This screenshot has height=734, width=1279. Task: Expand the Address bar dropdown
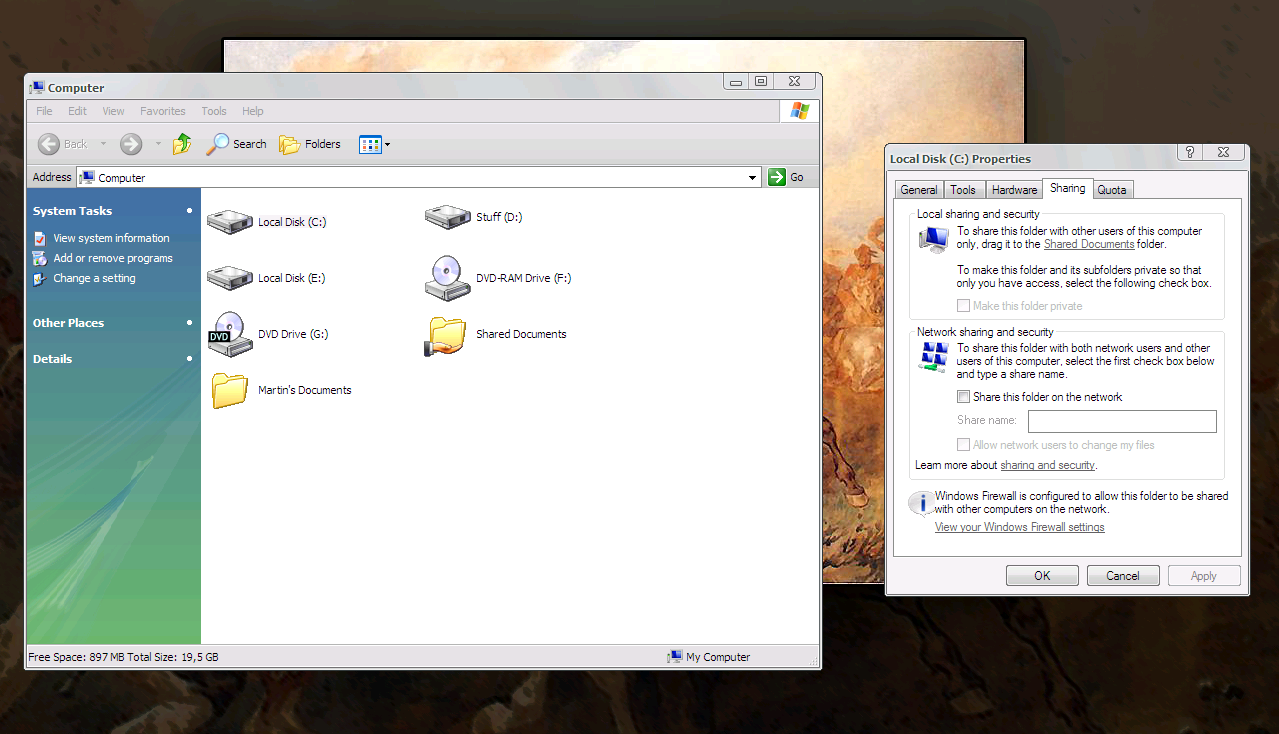tap(753, 178)
